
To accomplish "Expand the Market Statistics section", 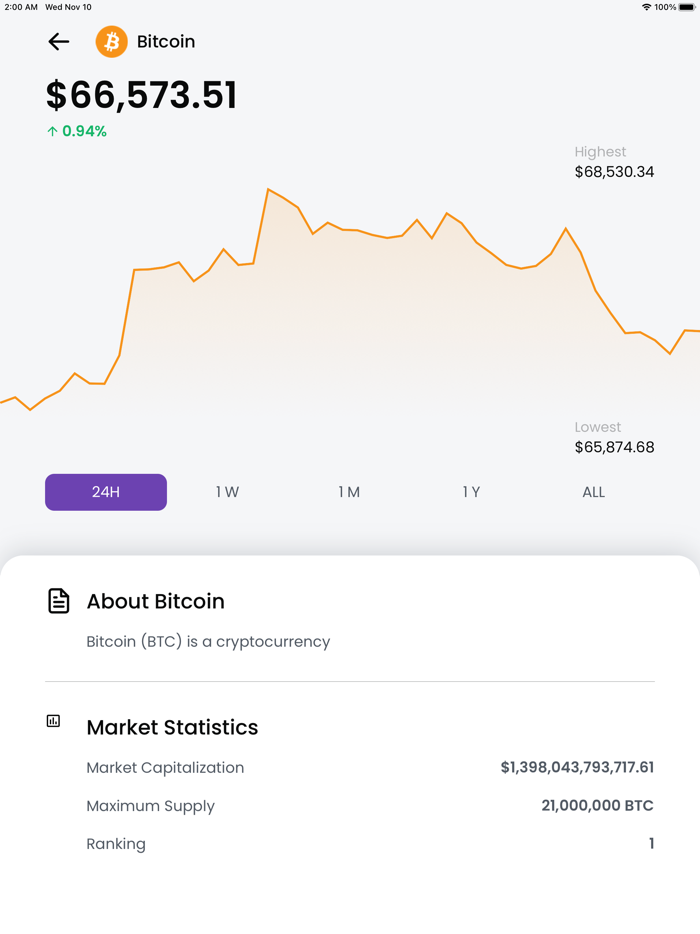I will [x=173, y=727].
